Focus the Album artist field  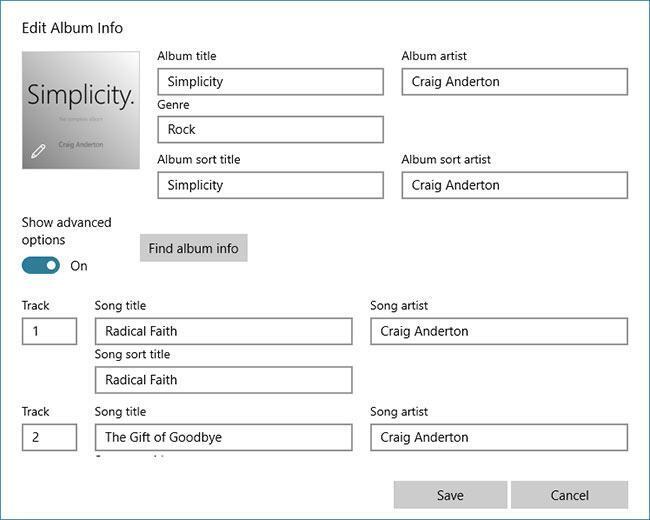[x=514, y=82]
